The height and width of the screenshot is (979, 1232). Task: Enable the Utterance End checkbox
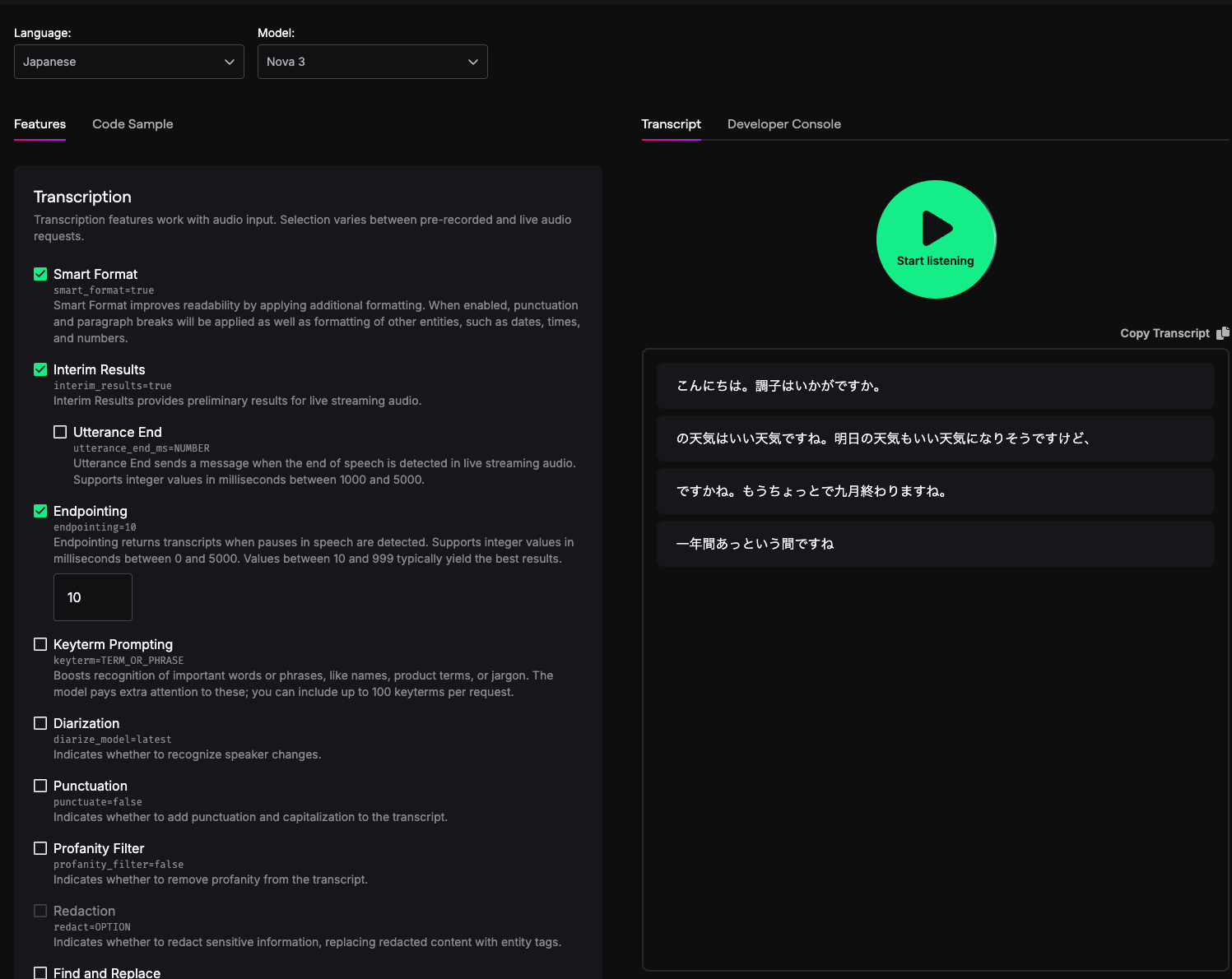point(60,432)
